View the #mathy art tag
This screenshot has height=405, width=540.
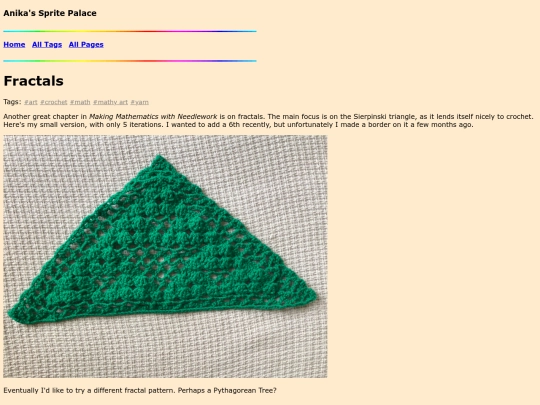(110, 102)
